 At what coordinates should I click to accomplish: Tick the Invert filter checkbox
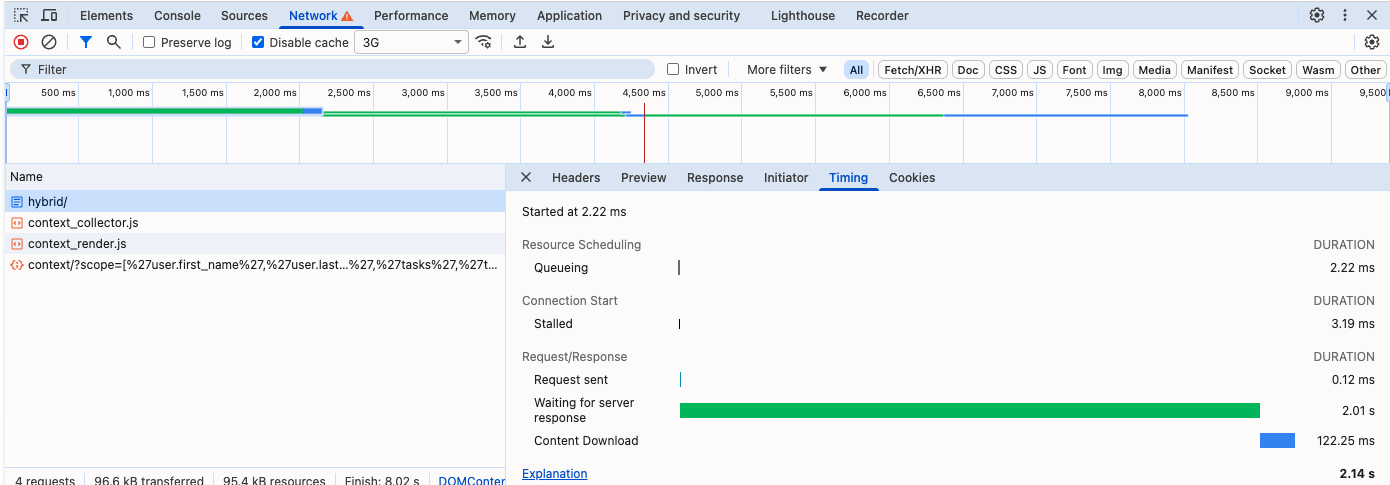[x=673, y=70]
